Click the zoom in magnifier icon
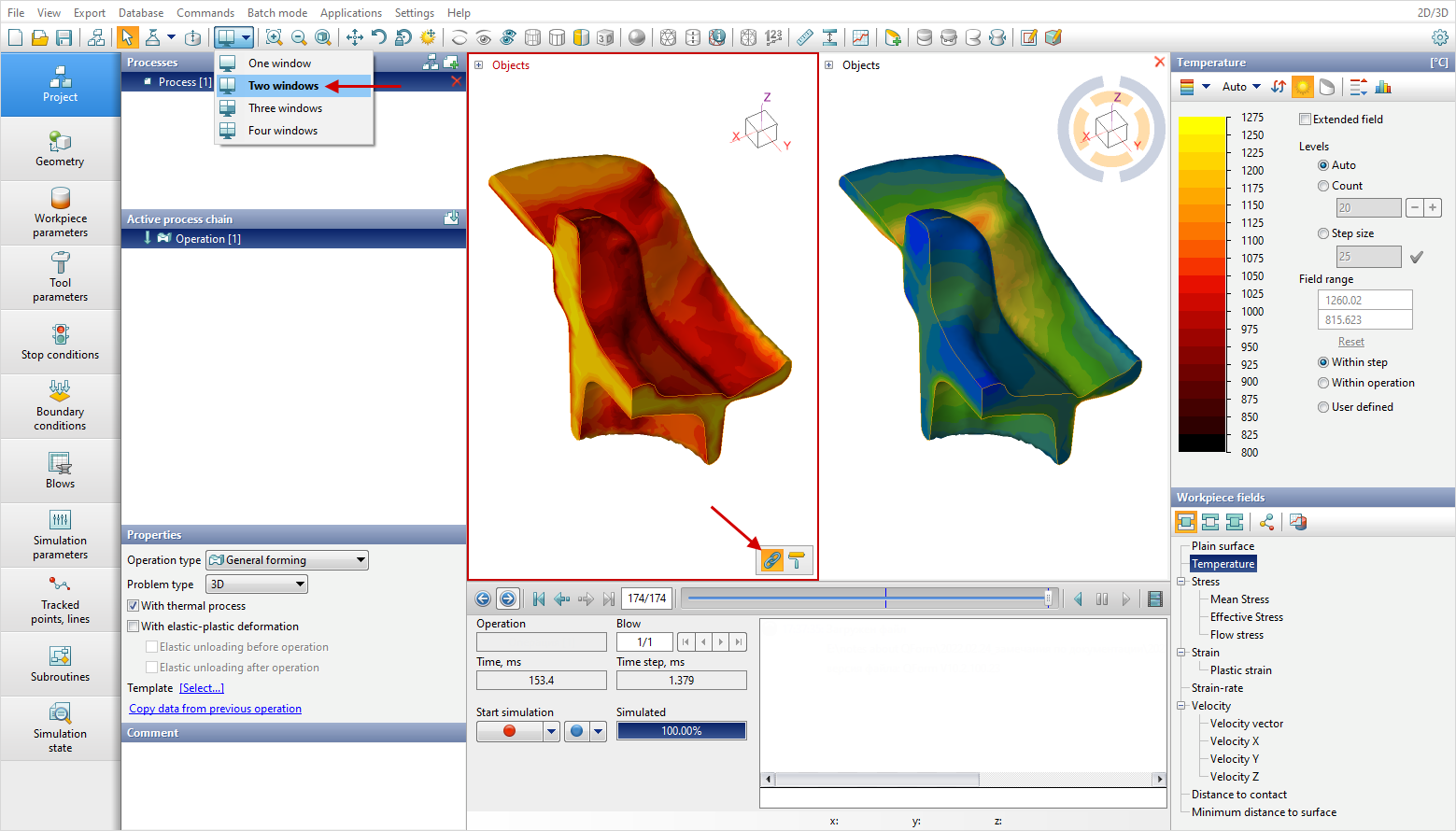 [x=274, y=37]
